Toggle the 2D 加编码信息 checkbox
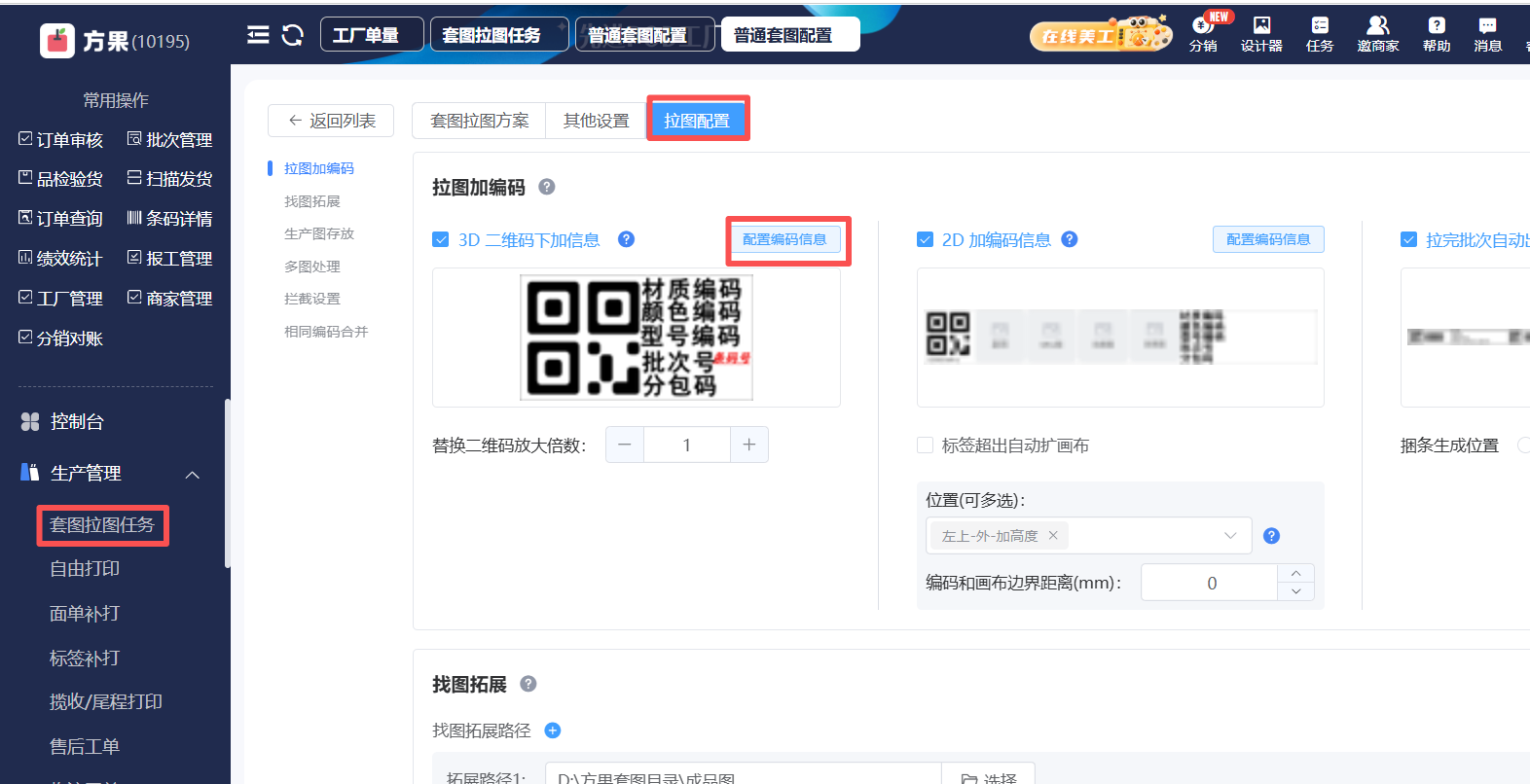Image resolution: width=1530 pixels, height=784 pixels. pos(925,239)
